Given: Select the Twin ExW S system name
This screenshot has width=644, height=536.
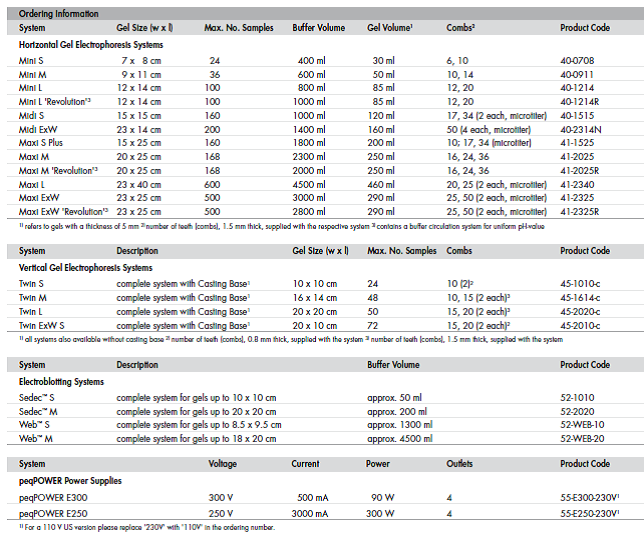Looking at the screenshot, I should (41, 326).
